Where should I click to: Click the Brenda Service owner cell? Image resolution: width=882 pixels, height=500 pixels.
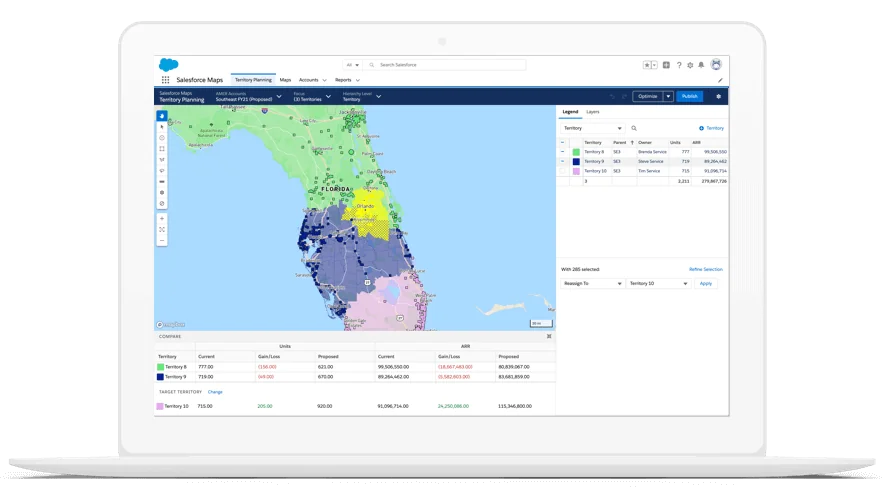click(652, 152)
